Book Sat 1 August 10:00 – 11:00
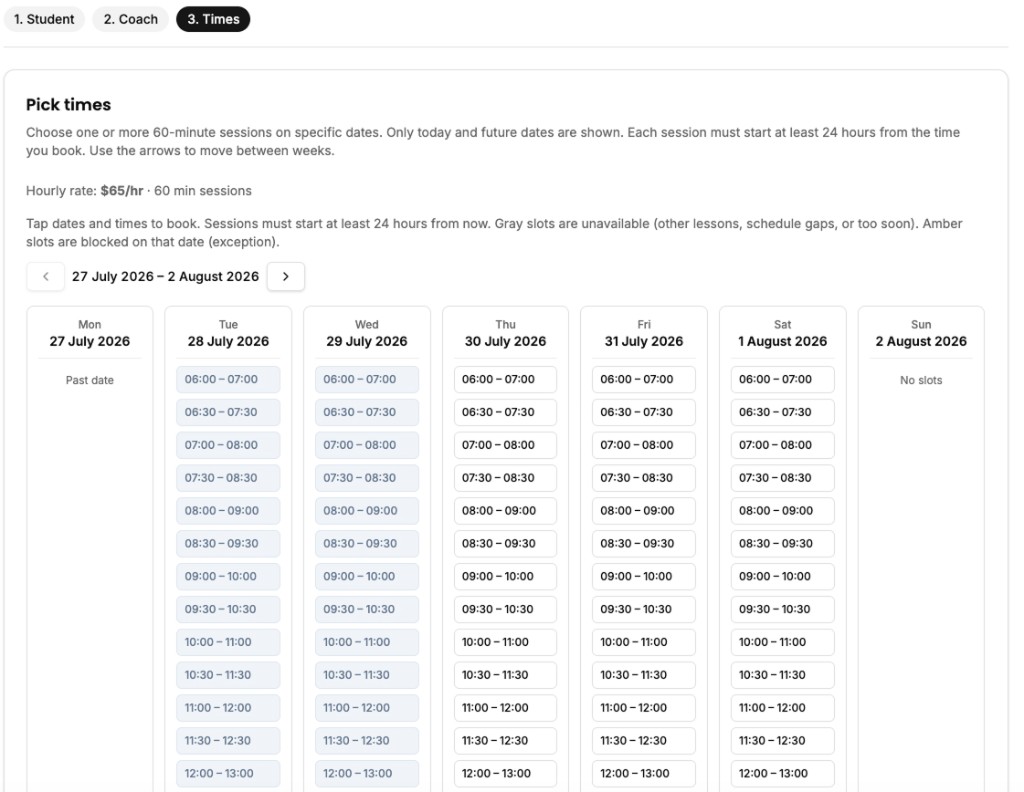The image size is (1024, 792). click(782, 642)
